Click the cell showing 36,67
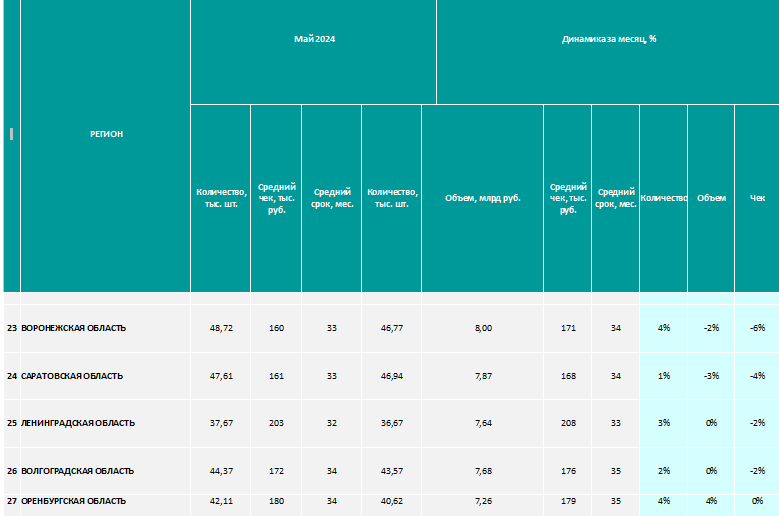The width and height of the screenshot is (779, 516). (391, 423)
